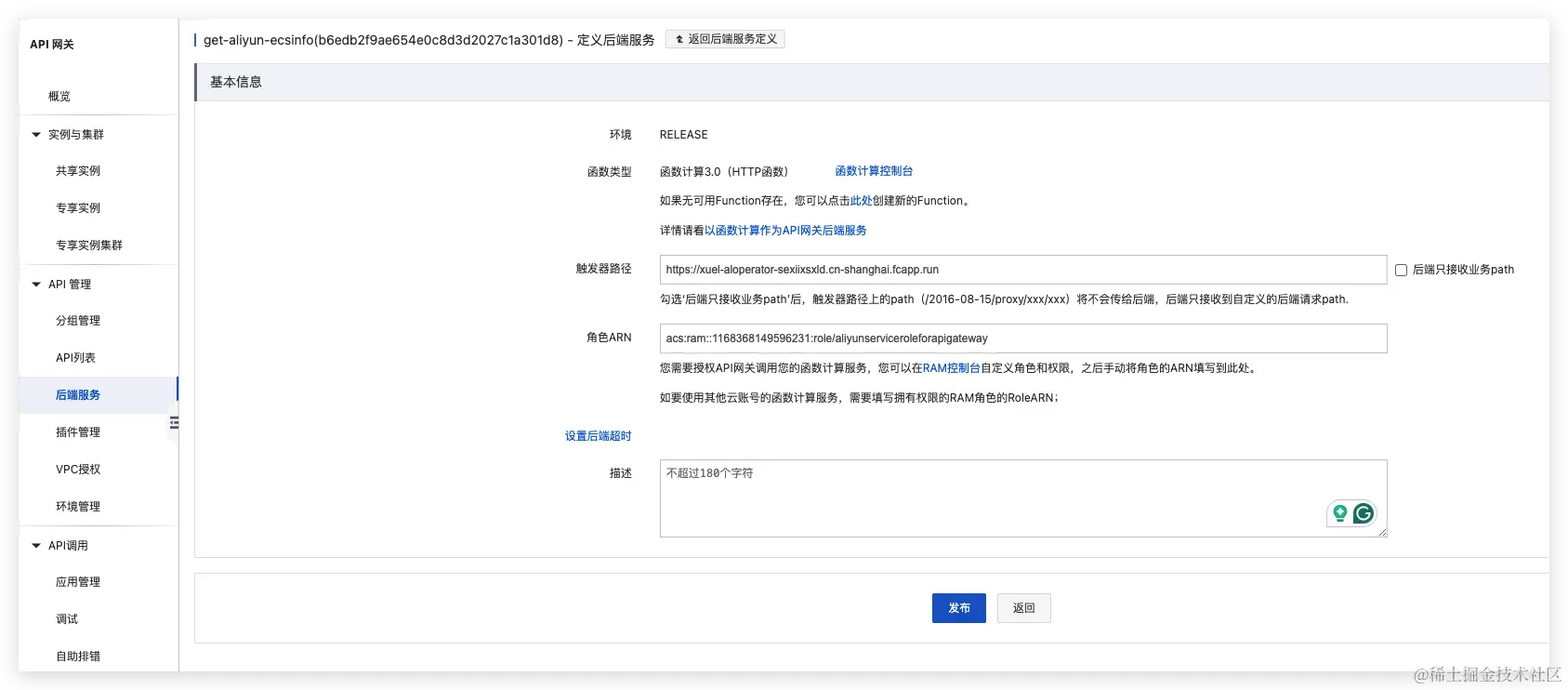Open API列表 in the sidebar
Image resolution: width=1568 pixels, height=690 pixels.
tap(75, 358)
